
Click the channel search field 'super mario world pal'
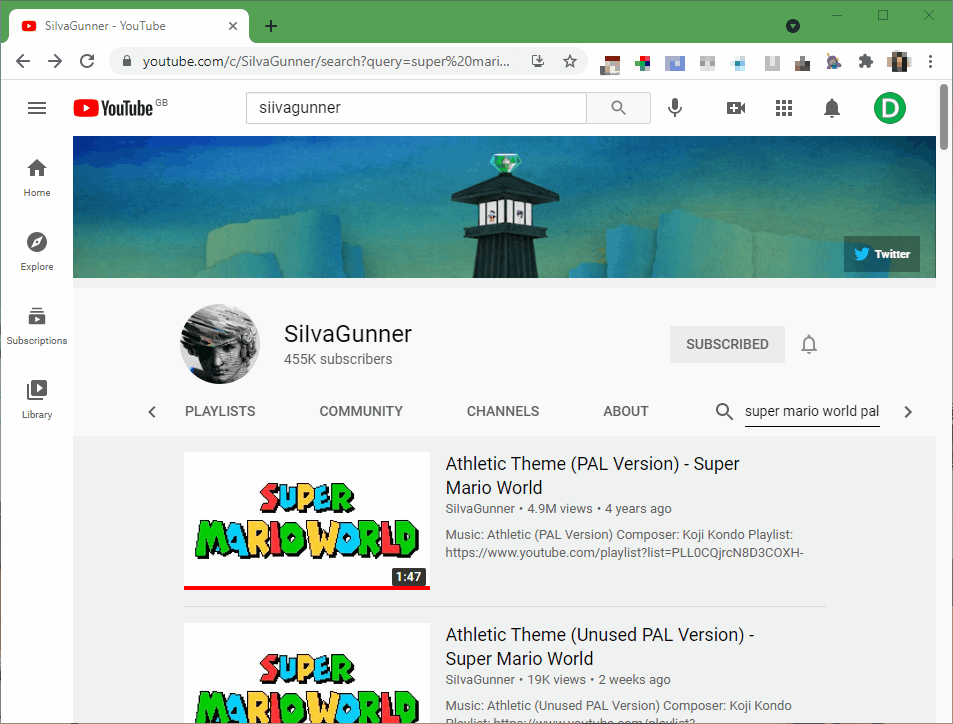[812, 412]
